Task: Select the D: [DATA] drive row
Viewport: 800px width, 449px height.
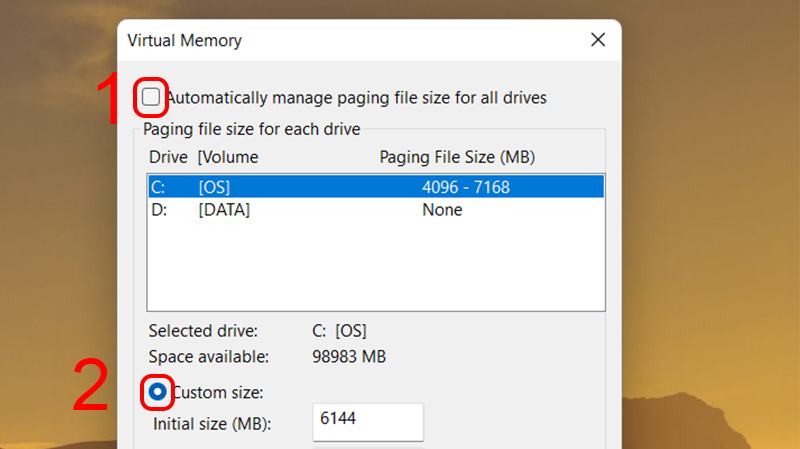Action: click(x=375, y=210)
